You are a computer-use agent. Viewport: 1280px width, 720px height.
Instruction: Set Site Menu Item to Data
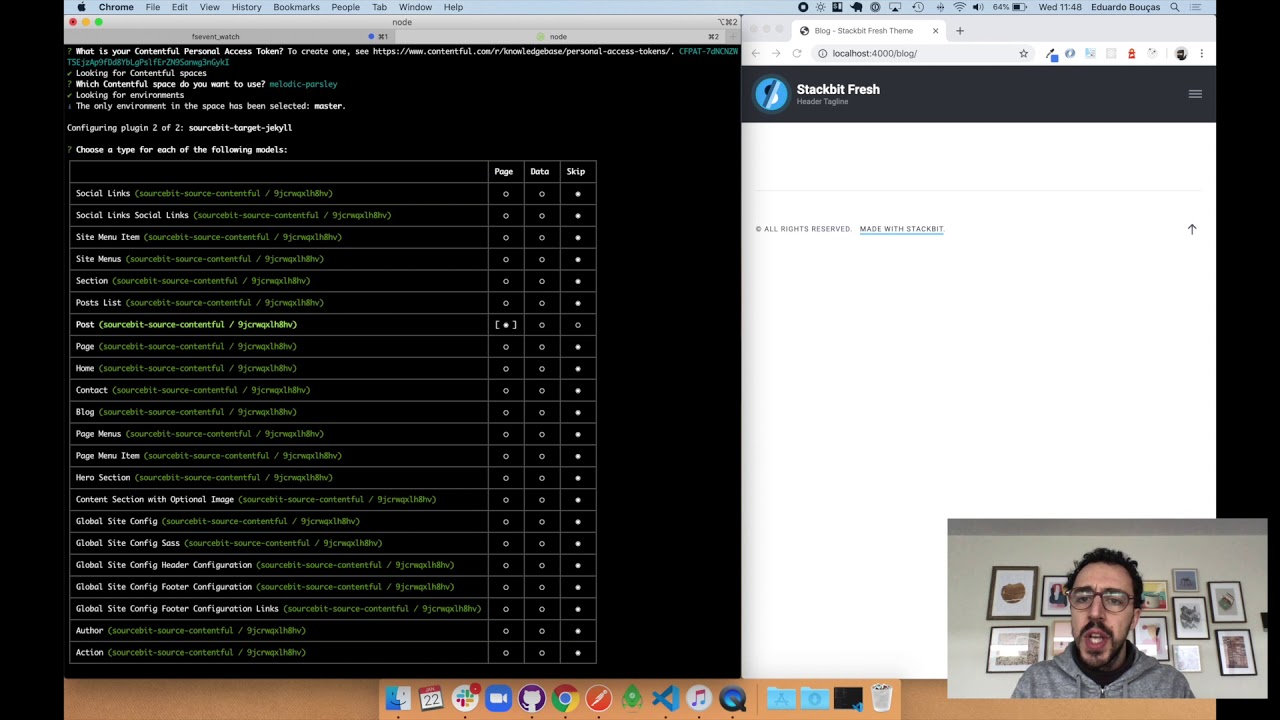coord(541,237)
